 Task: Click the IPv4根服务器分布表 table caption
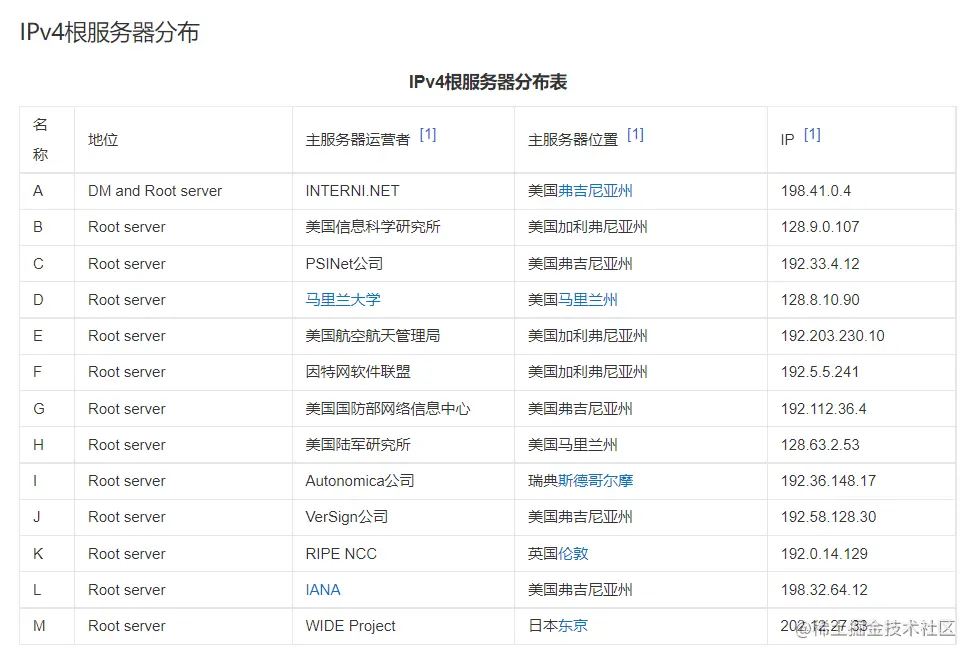click(488, 82)
